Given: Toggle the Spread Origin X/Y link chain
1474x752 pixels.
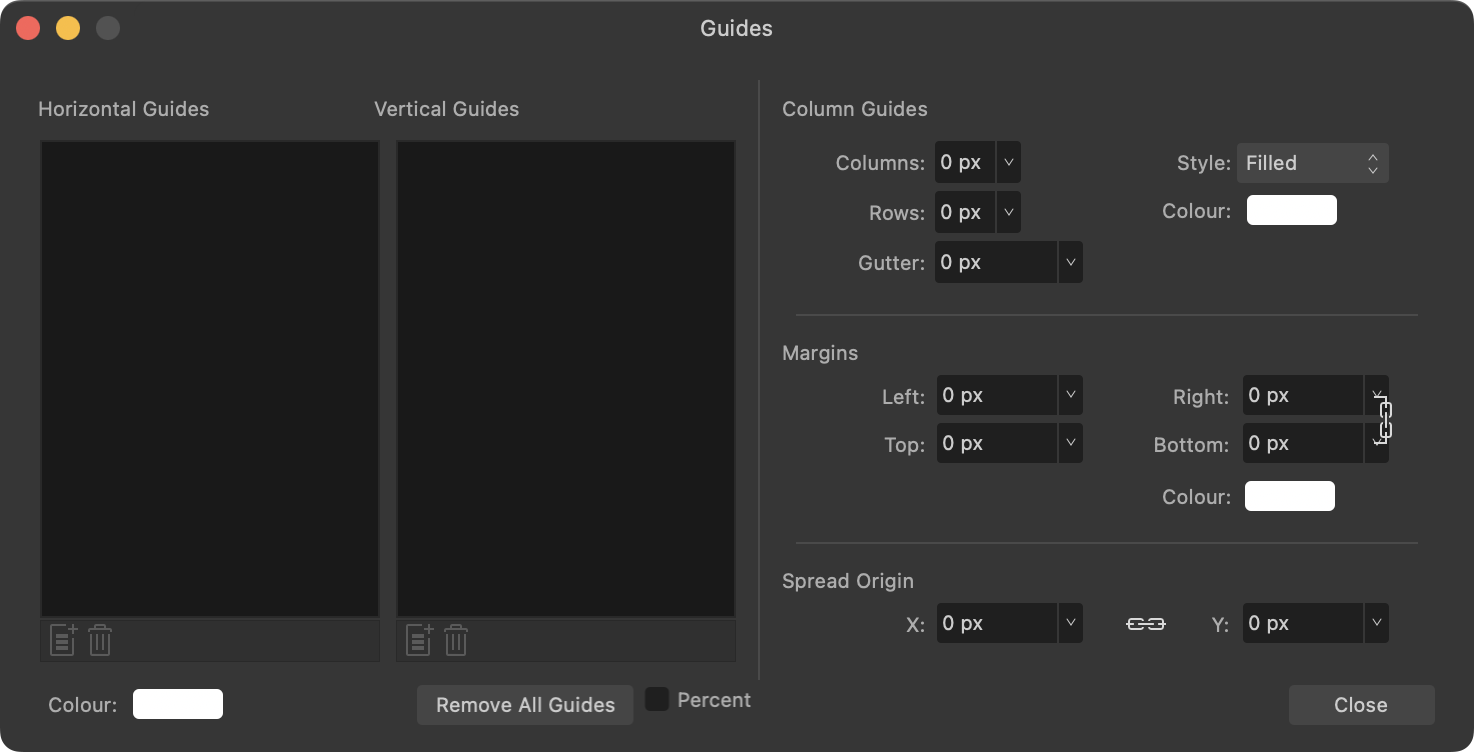Looking at the screenshot, I should coord(1144,623).
